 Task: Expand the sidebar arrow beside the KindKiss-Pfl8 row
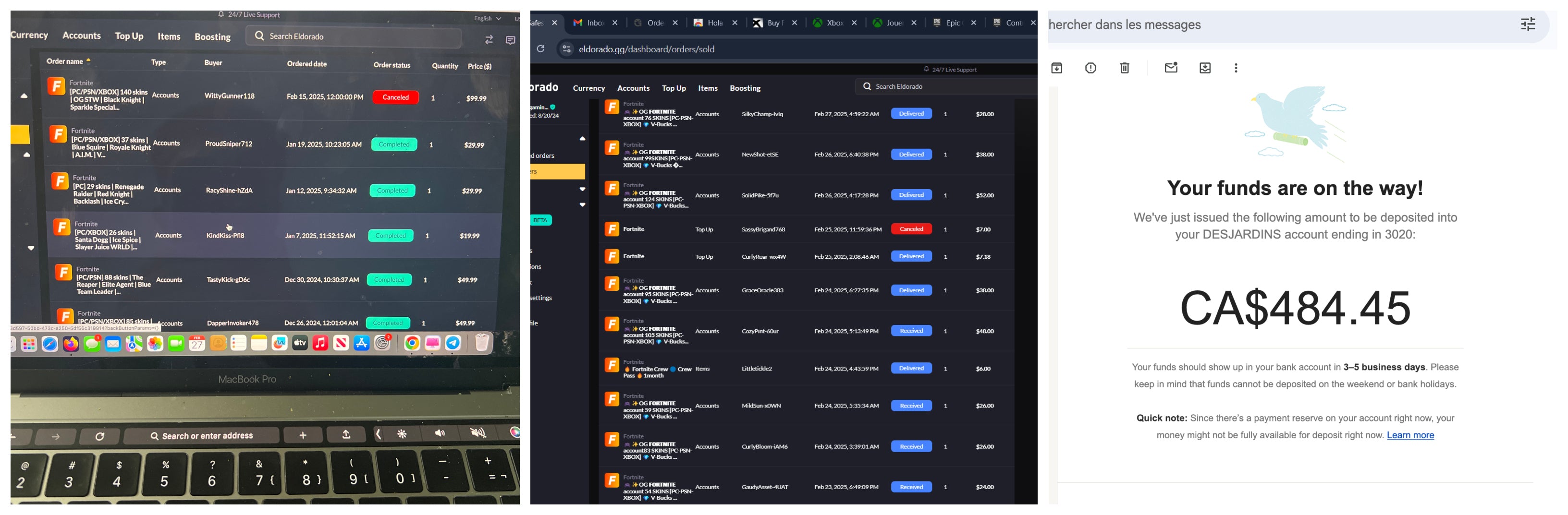[31, 248]
